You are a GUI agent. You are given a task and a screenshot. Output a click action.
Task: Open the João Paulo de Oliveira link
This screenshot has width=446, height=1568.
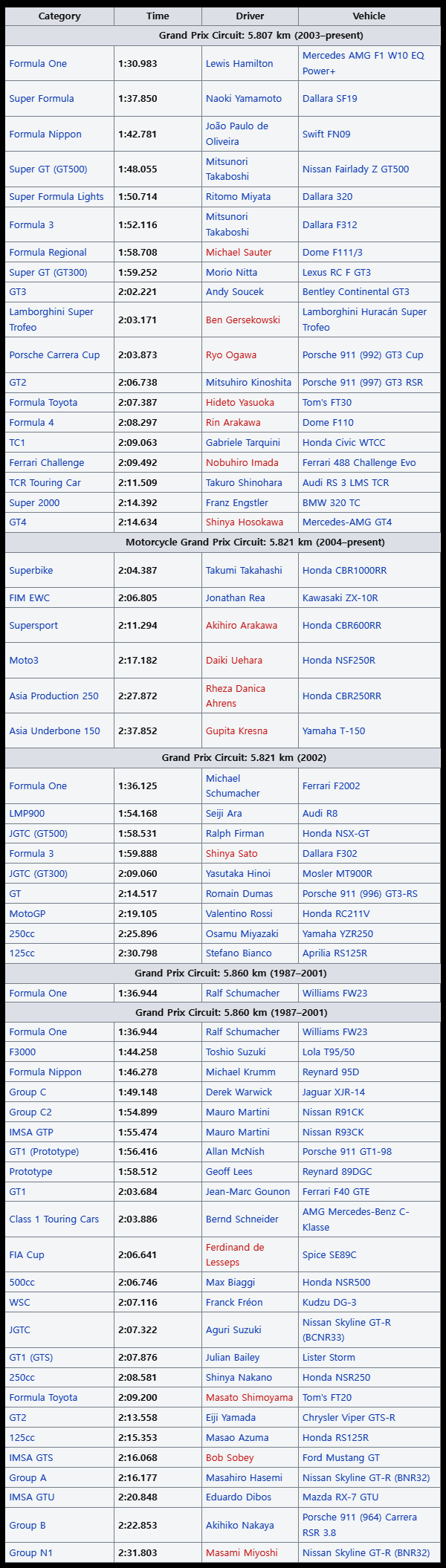[237, 134]
